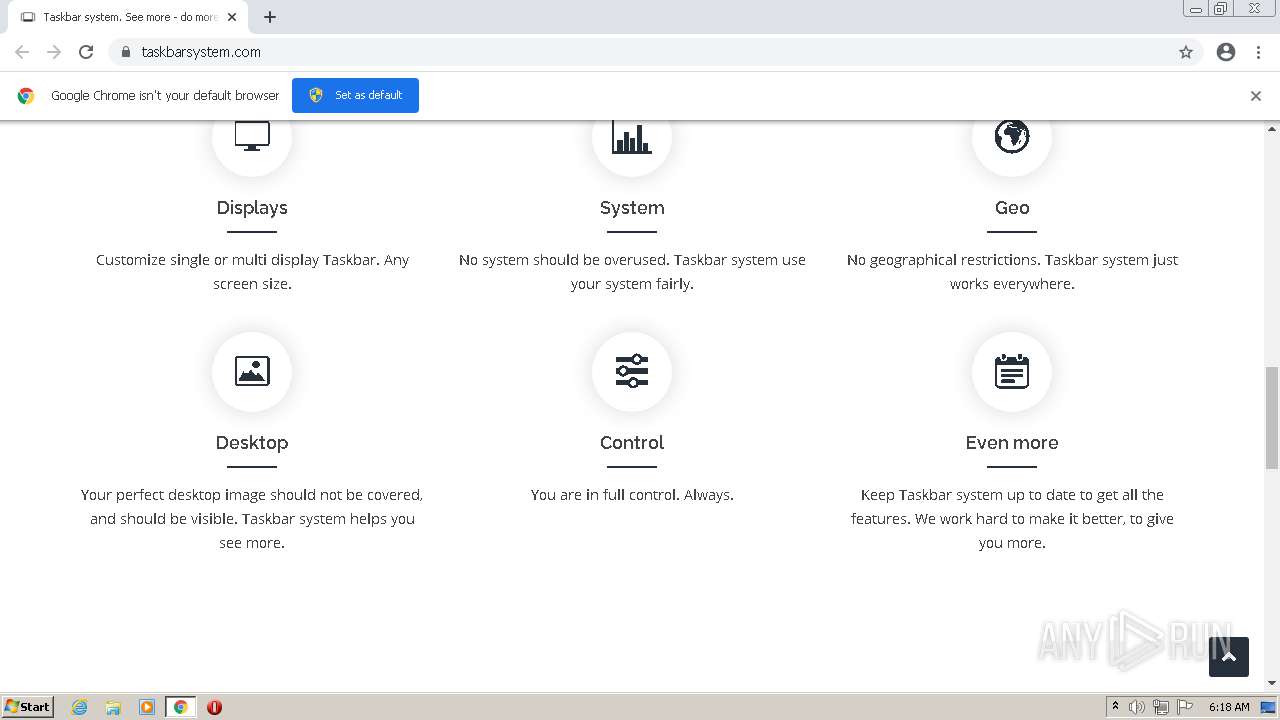Click the System bar chart icon

pyautogui.click(x=632, y=138)
